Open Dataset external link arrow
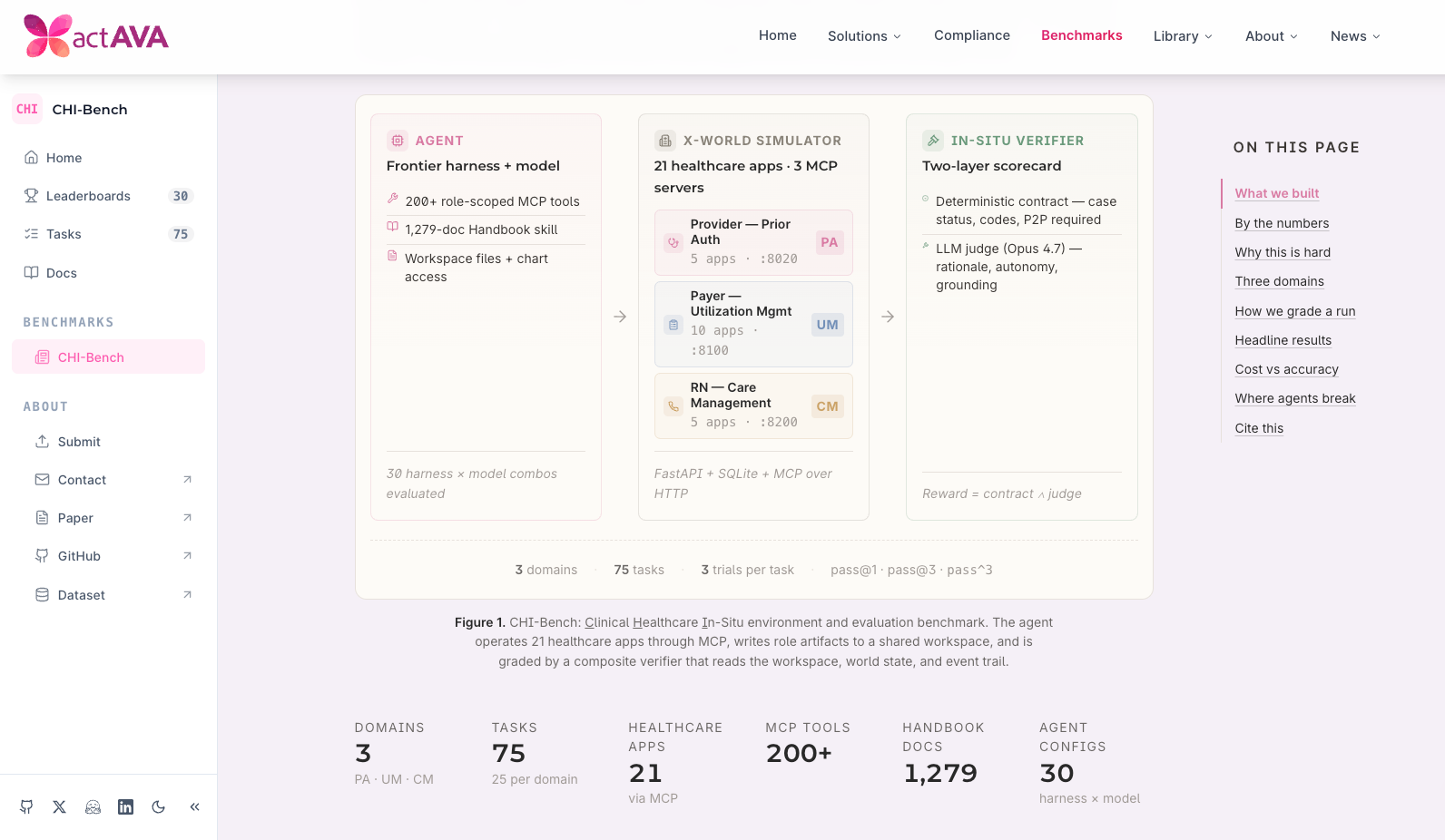 [187, 595]
